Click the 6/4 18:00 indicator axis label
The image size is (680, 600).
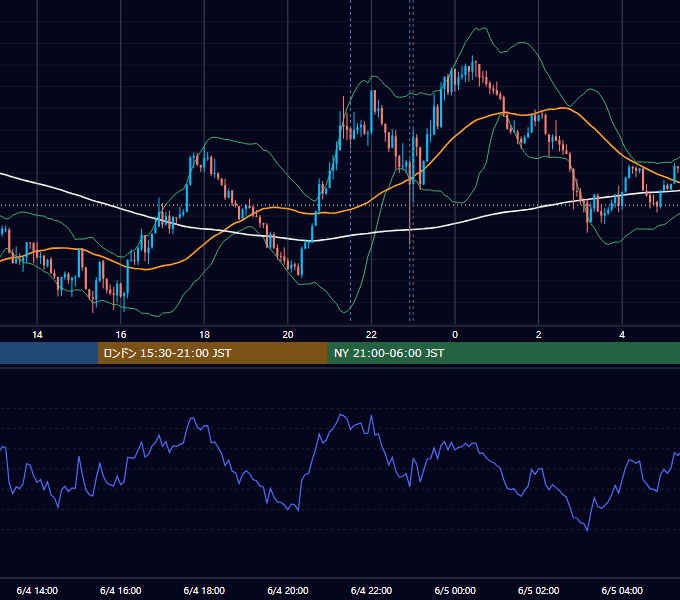pos(204,591)
